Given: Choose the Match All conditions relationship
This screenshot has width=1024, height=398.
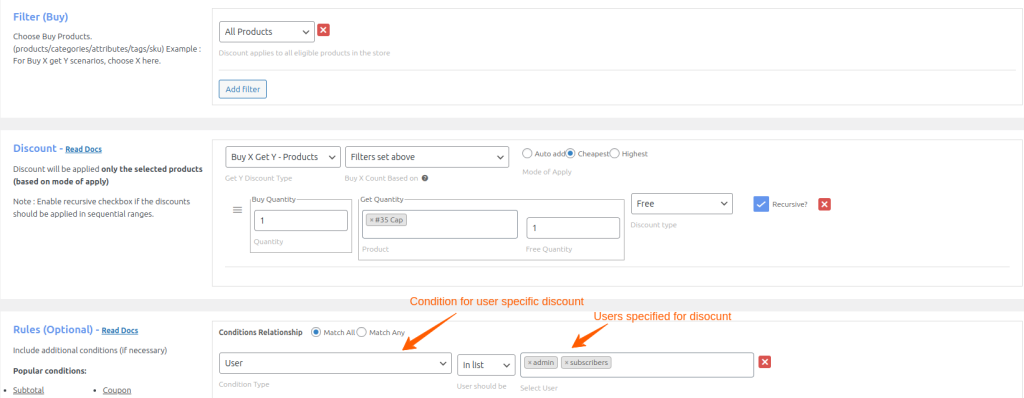Looking at the screenshot, I should (317, 332).
